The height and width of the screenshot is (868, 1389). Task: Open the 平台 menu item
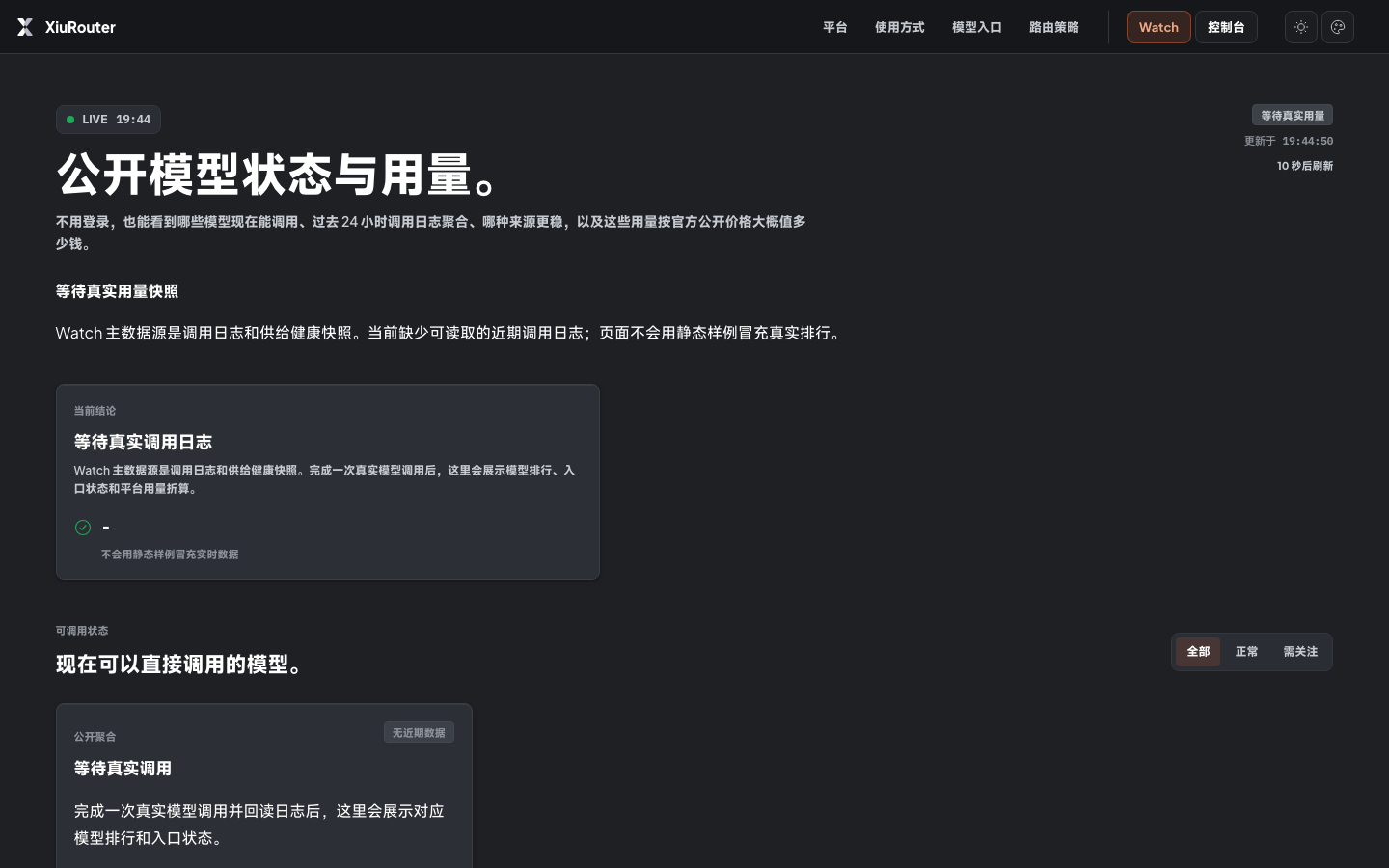[835, 27]
